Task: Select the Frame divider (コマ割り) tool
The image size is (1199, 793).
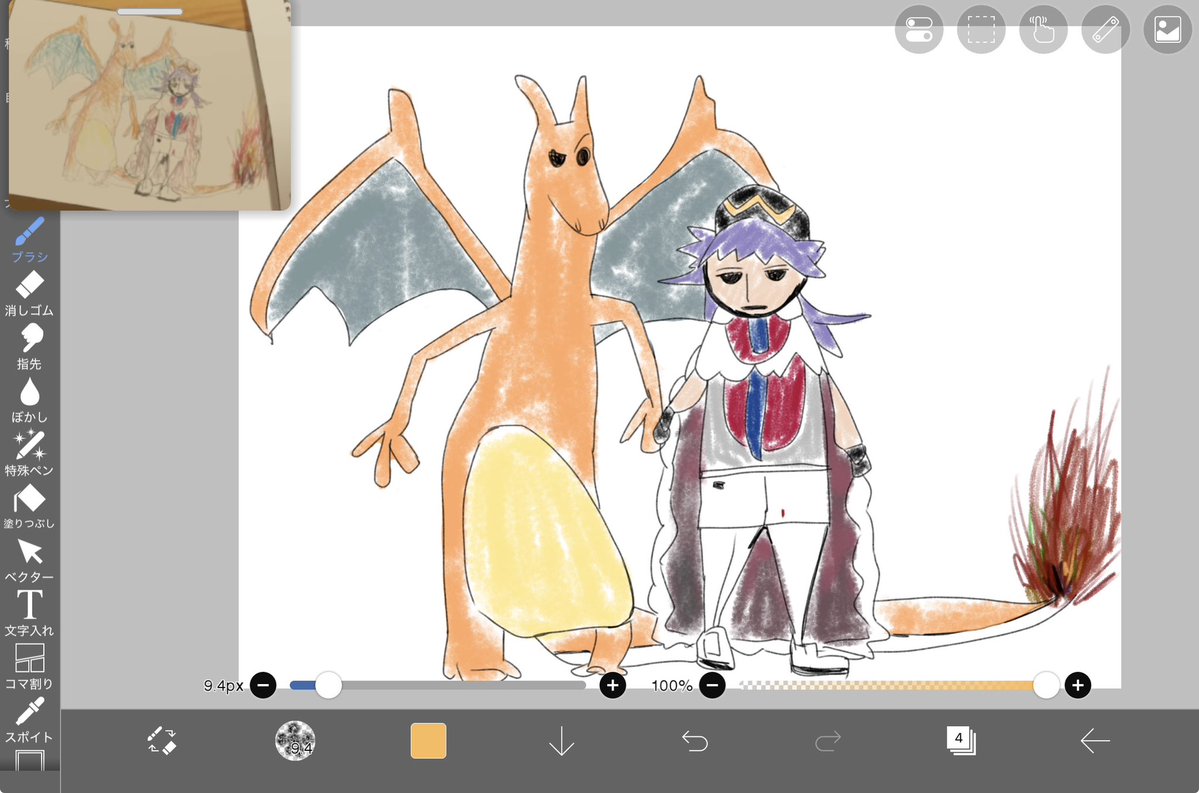Action: (x=29, y=667)
